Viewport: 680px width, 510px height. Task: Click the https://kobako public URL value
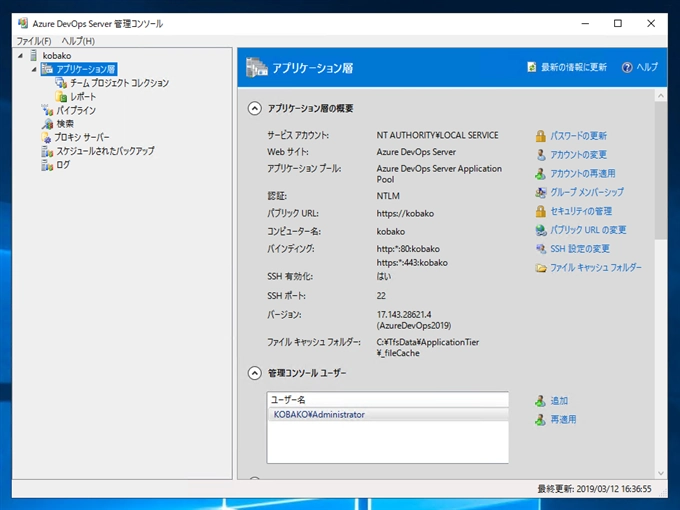pos(405,213)
